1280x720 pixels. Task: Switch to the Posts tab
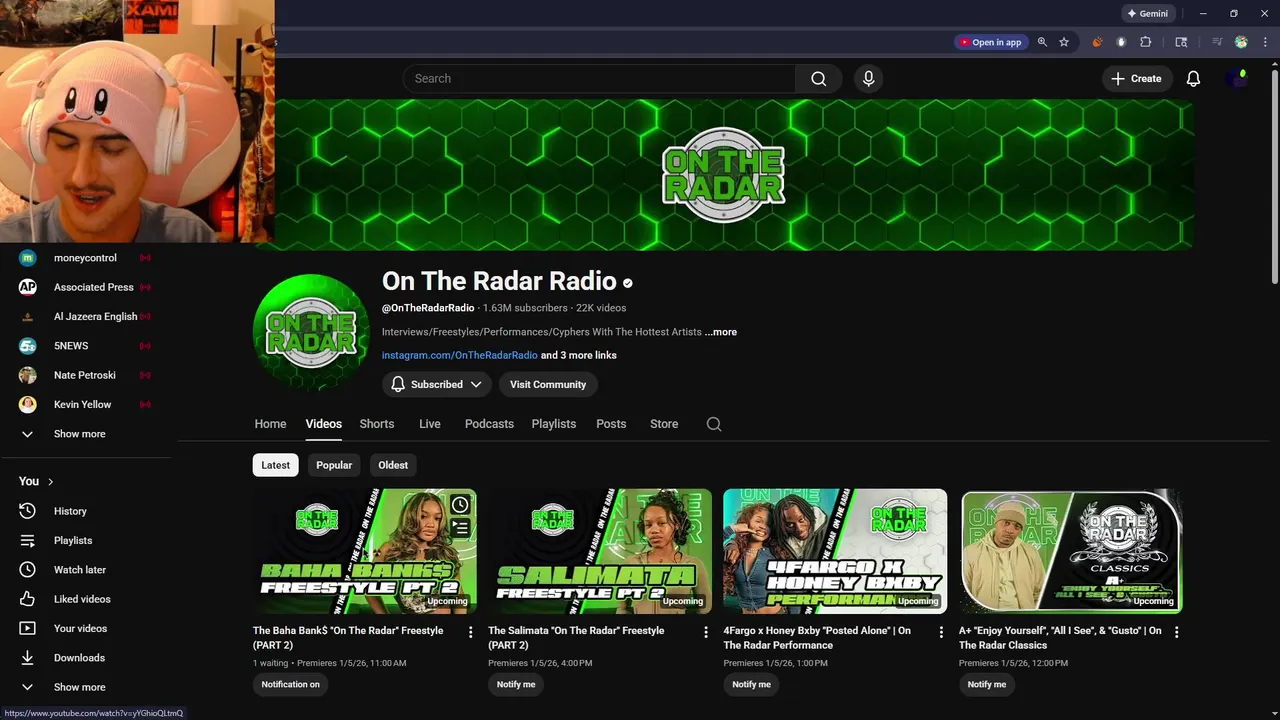coord(611,424)
